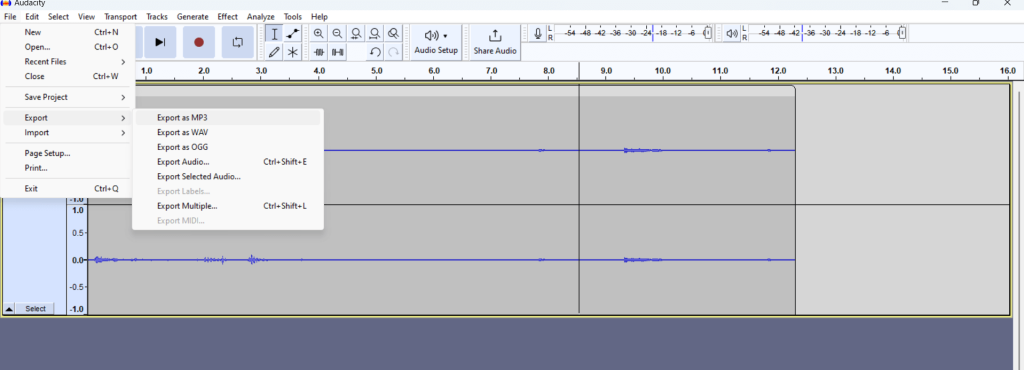Choose Open... from the File menu
The height and width of the screenshot is (370, 1024).
point(68,47)
